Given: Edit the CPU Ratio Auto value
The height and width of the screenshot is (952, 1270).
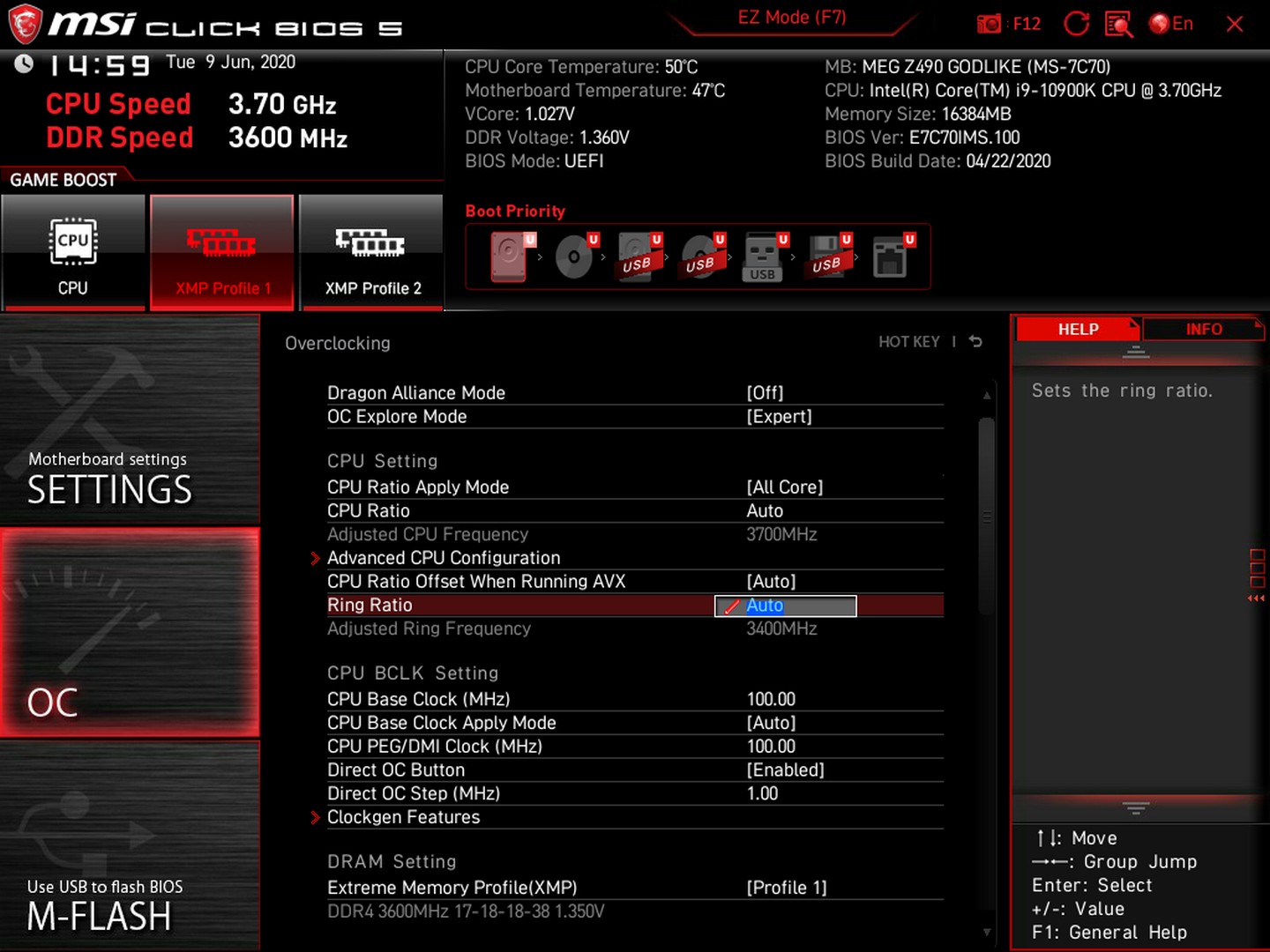Looking at the screenshot, I should click(765, 511).
